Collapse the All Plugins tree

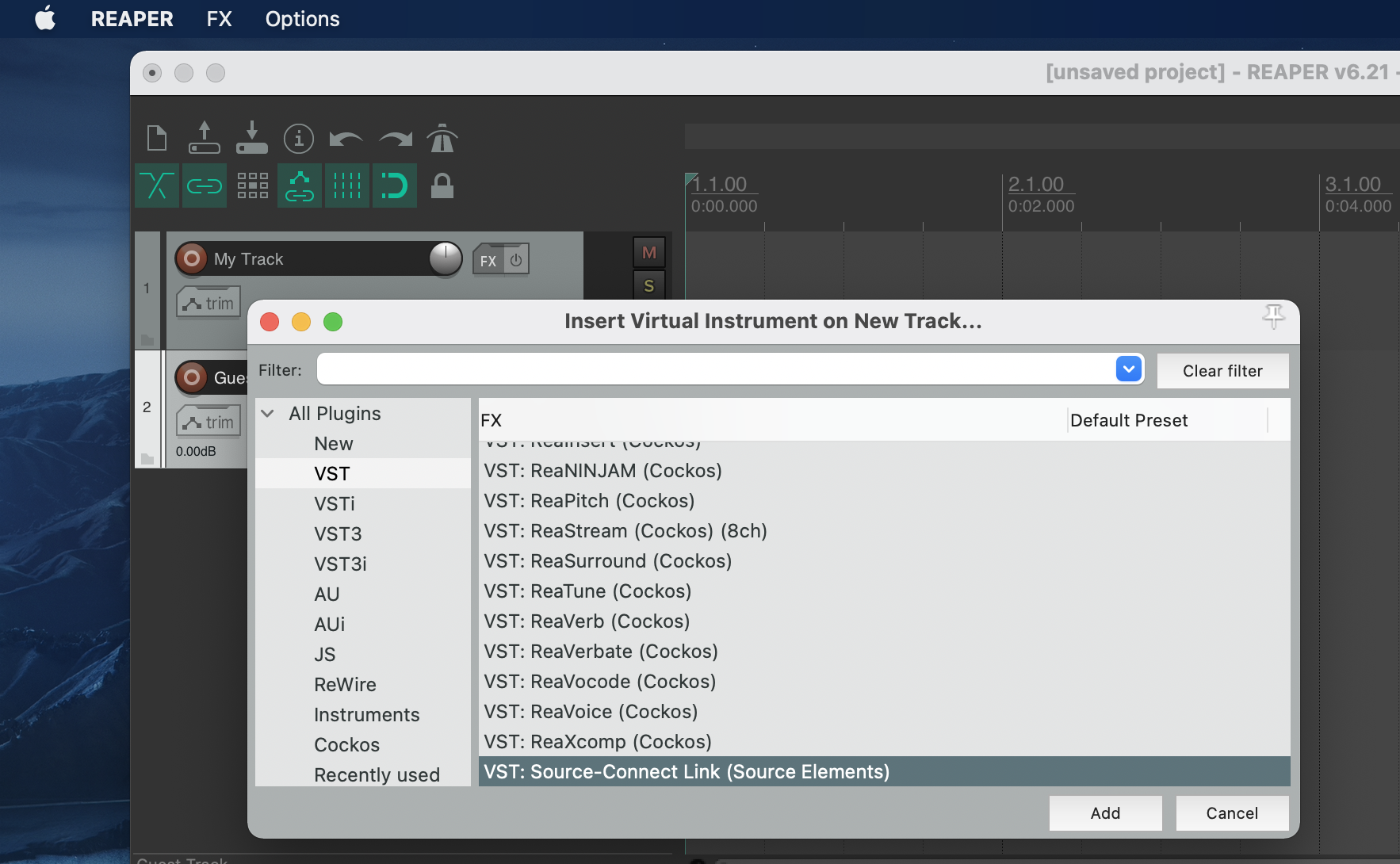click(268, 414)
